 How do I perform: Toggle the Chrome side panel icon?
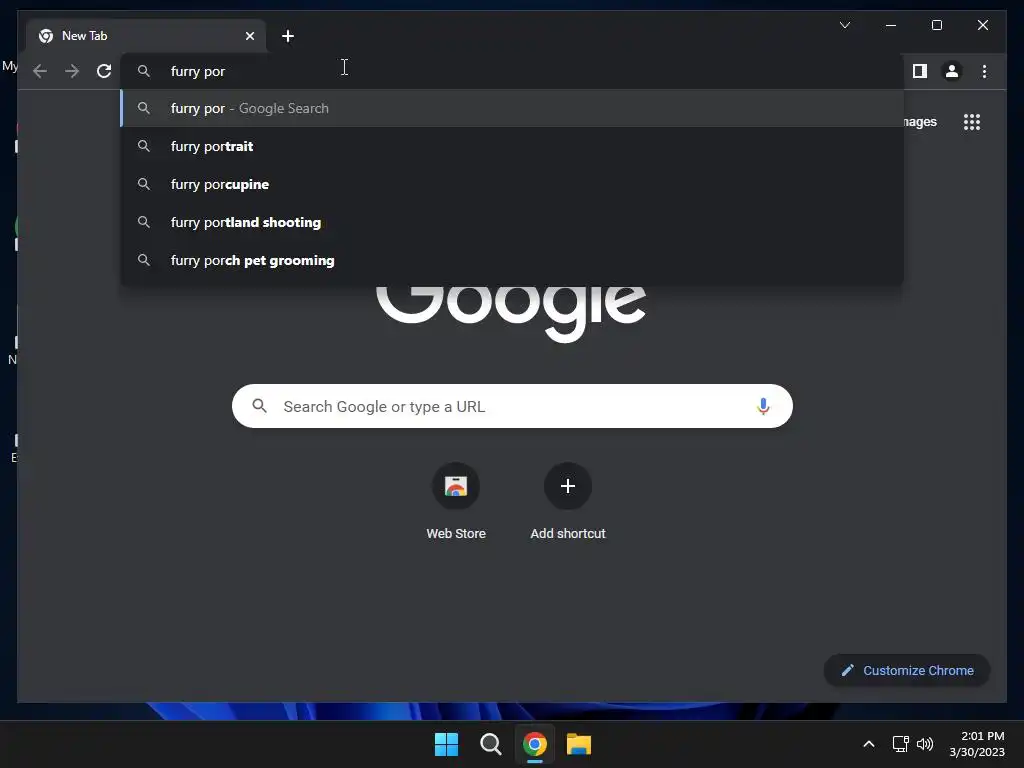coord(920,71)
